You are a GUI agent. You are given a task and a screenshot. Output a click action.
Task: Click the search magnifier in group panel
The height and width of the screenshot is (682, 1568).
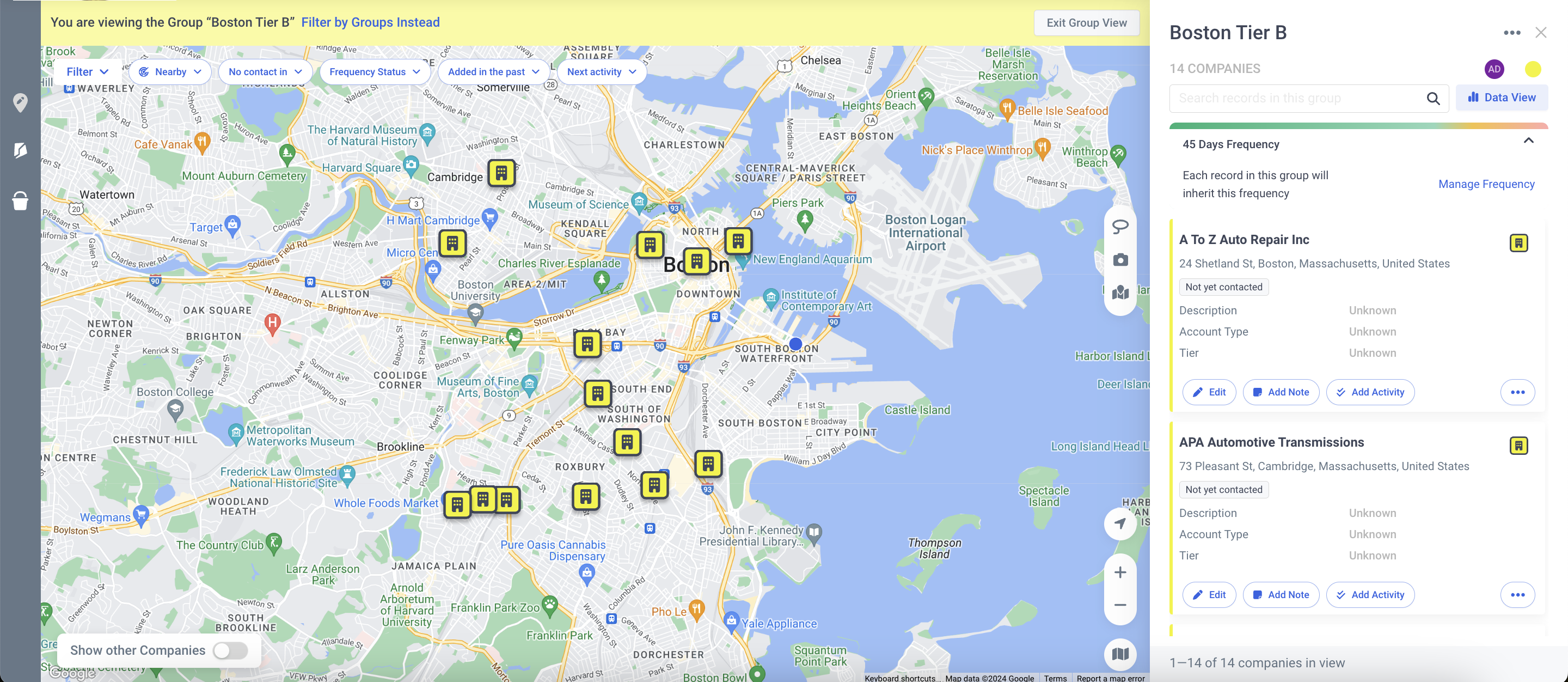1433,99
